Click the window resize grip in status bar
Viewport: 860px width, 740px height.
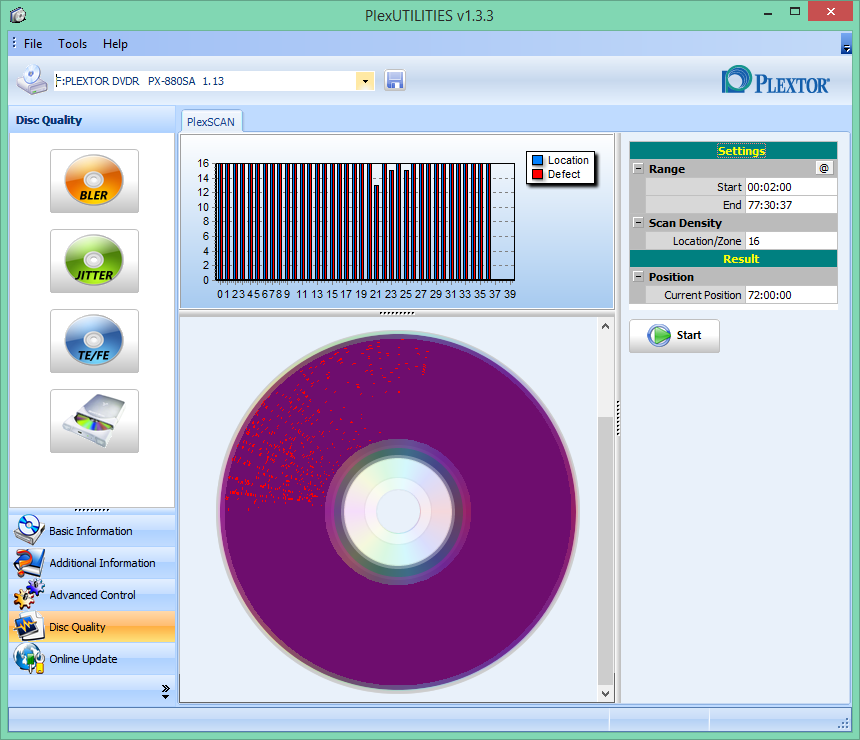(x=844, y=724)
